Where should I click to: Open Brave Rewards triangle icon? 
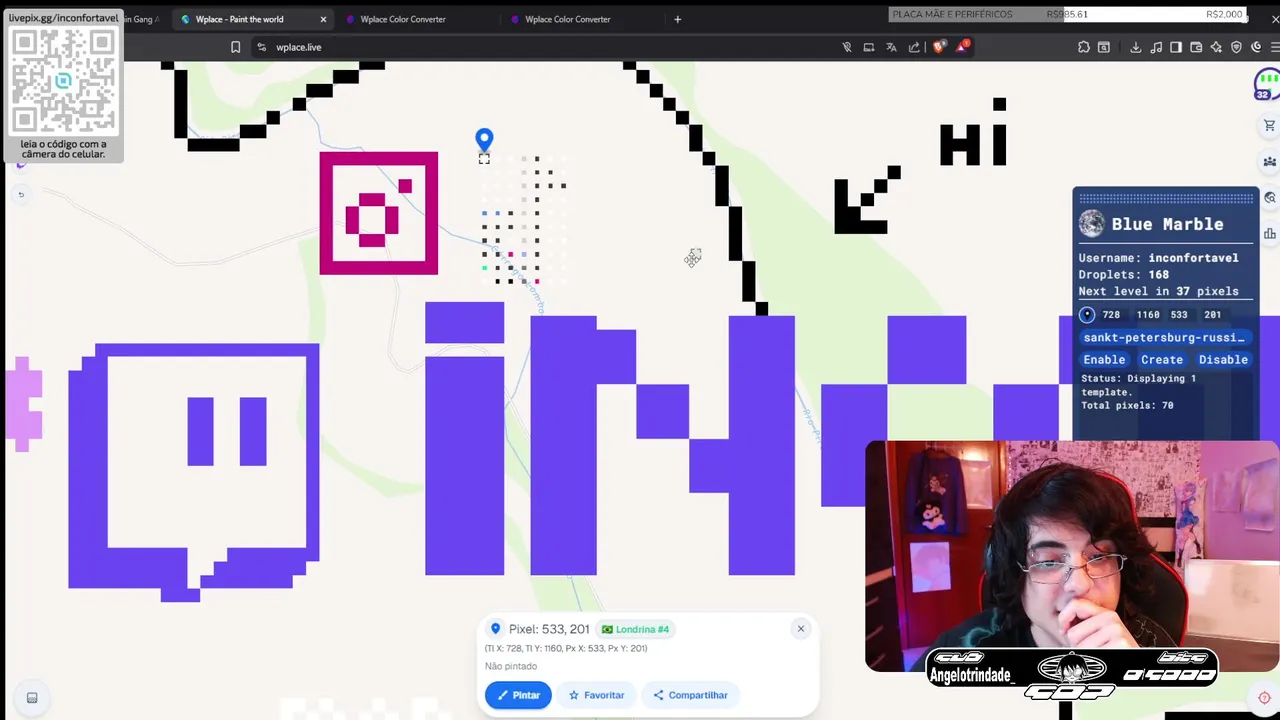point(963,46)
